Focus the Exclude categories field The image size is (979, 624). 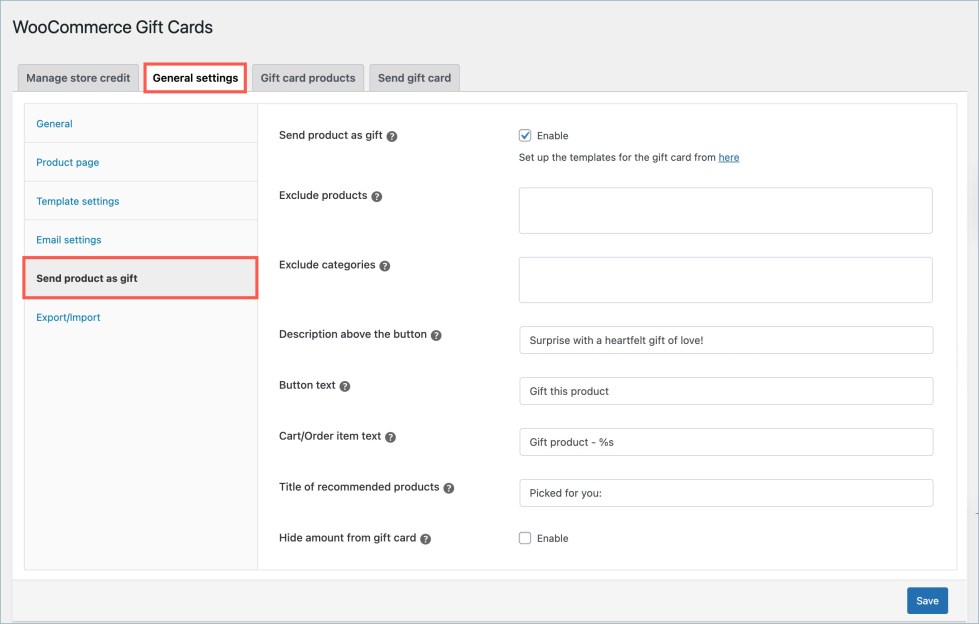coord(726,280)
